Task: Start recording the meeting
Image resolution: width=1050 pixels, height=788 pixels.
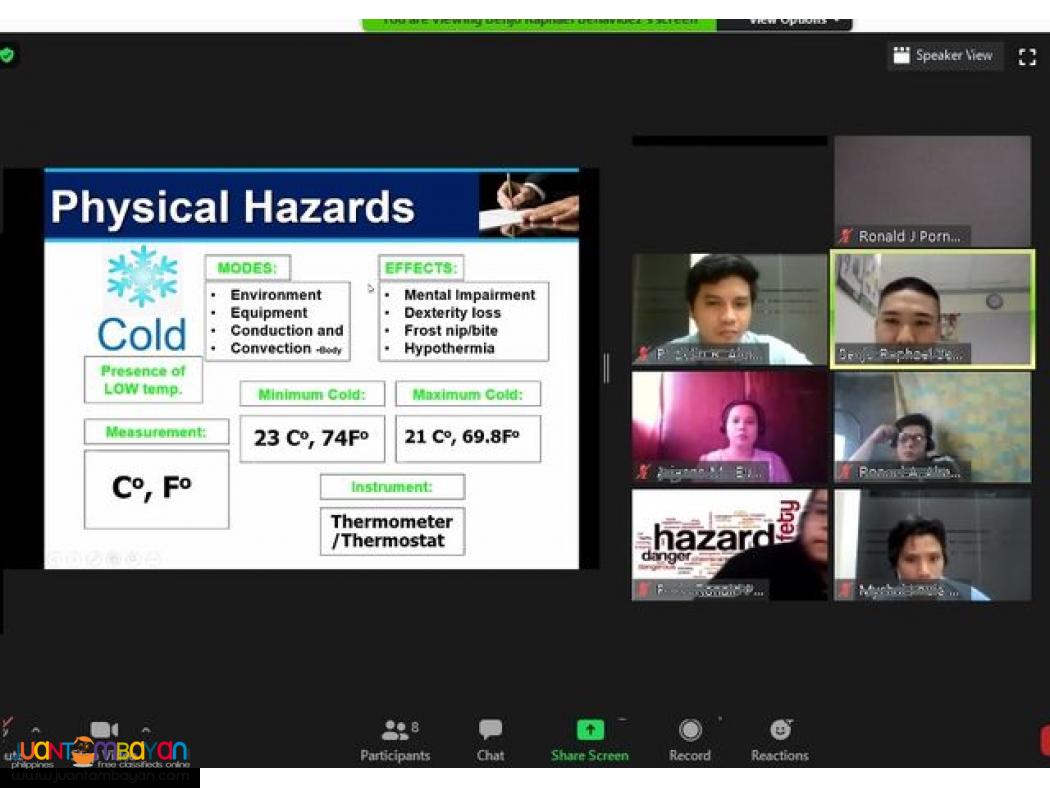Action: [690, 730]
